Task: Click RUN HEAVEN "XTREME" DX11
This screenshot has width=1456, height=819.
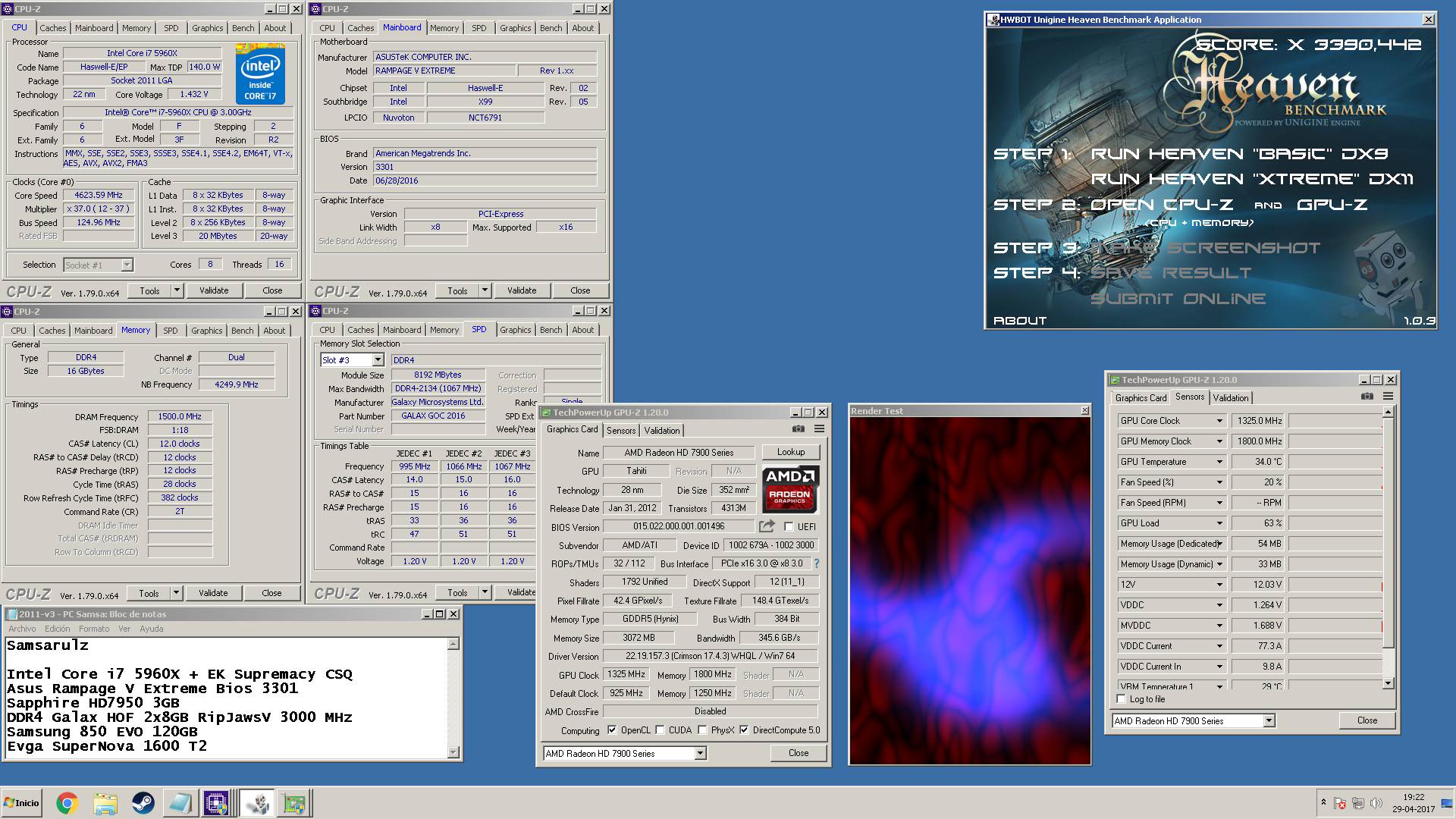Action: 1252,180
